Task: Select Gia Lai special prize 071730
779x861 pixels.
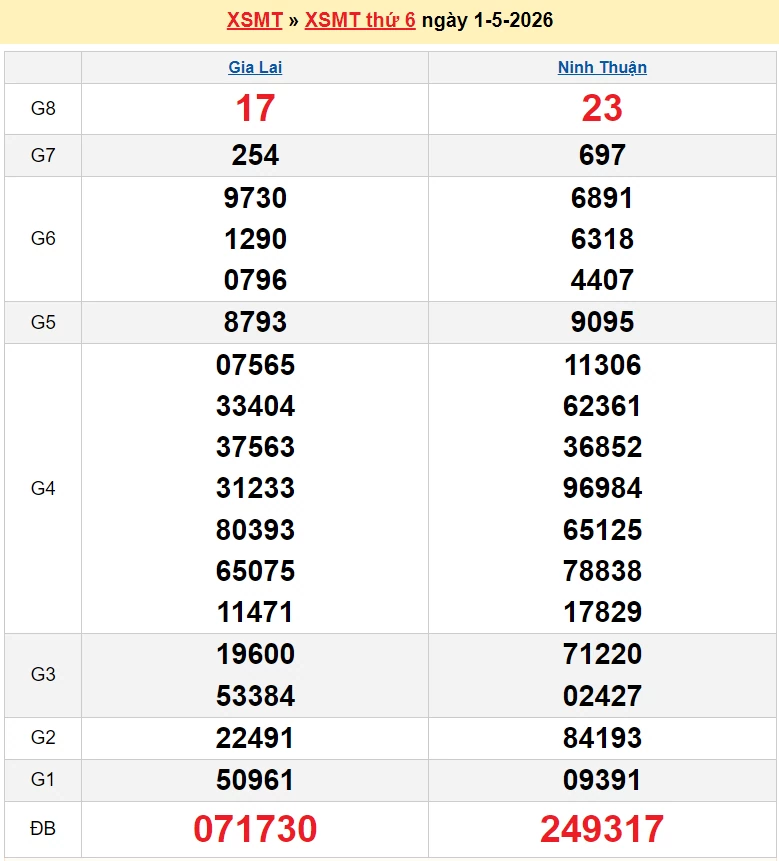Action: point(255,829)
